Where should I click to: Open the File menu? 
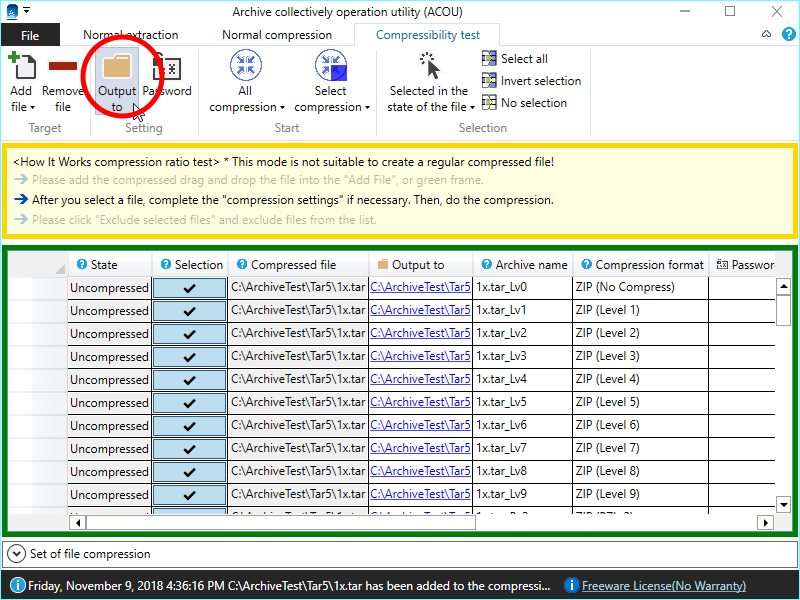[x=30, y=36]
